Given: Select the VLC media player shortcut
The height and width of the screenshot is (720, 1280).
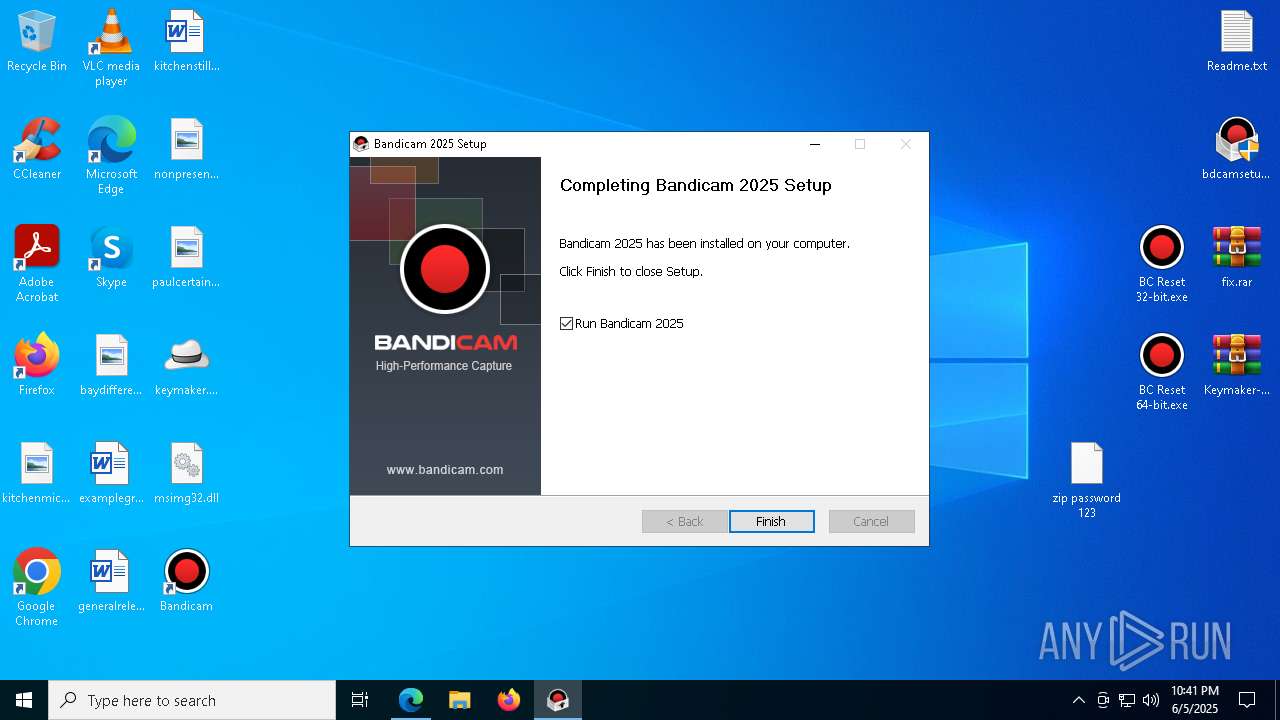Looking at the screenshot, I should [x=111, y=48].
